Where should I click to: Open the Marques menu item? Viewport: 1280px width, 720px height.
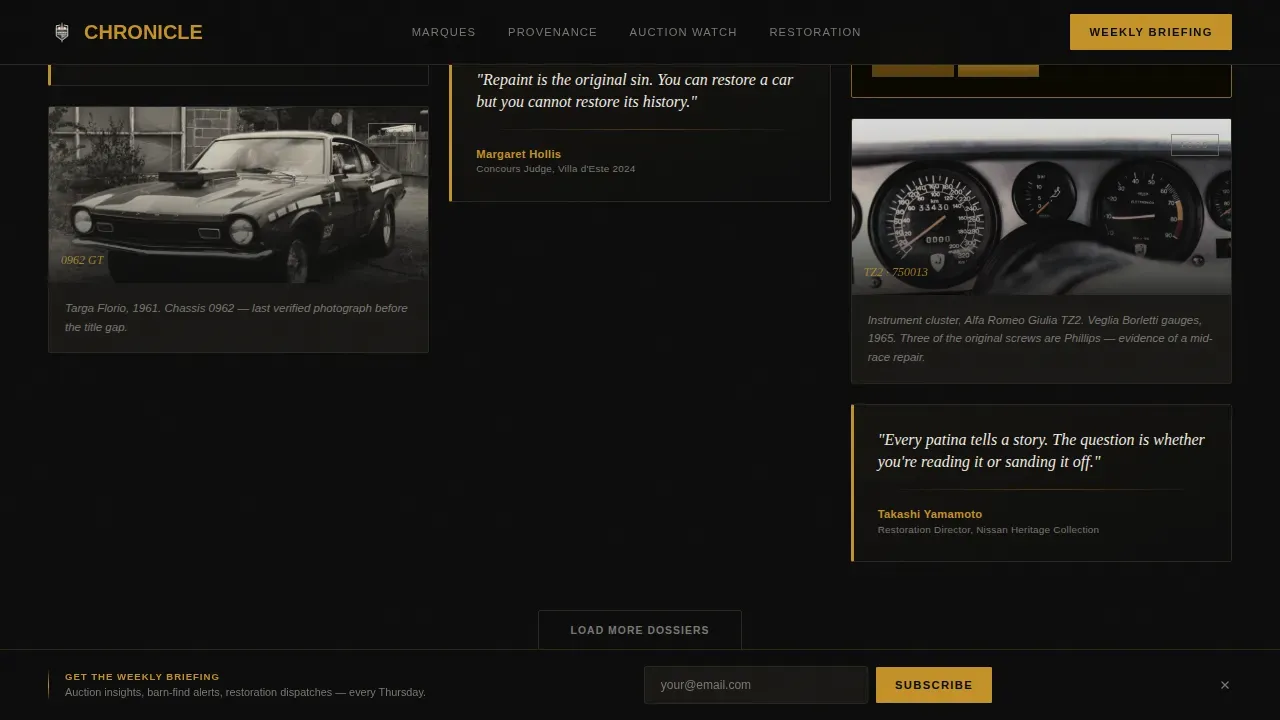pos(444,32)
